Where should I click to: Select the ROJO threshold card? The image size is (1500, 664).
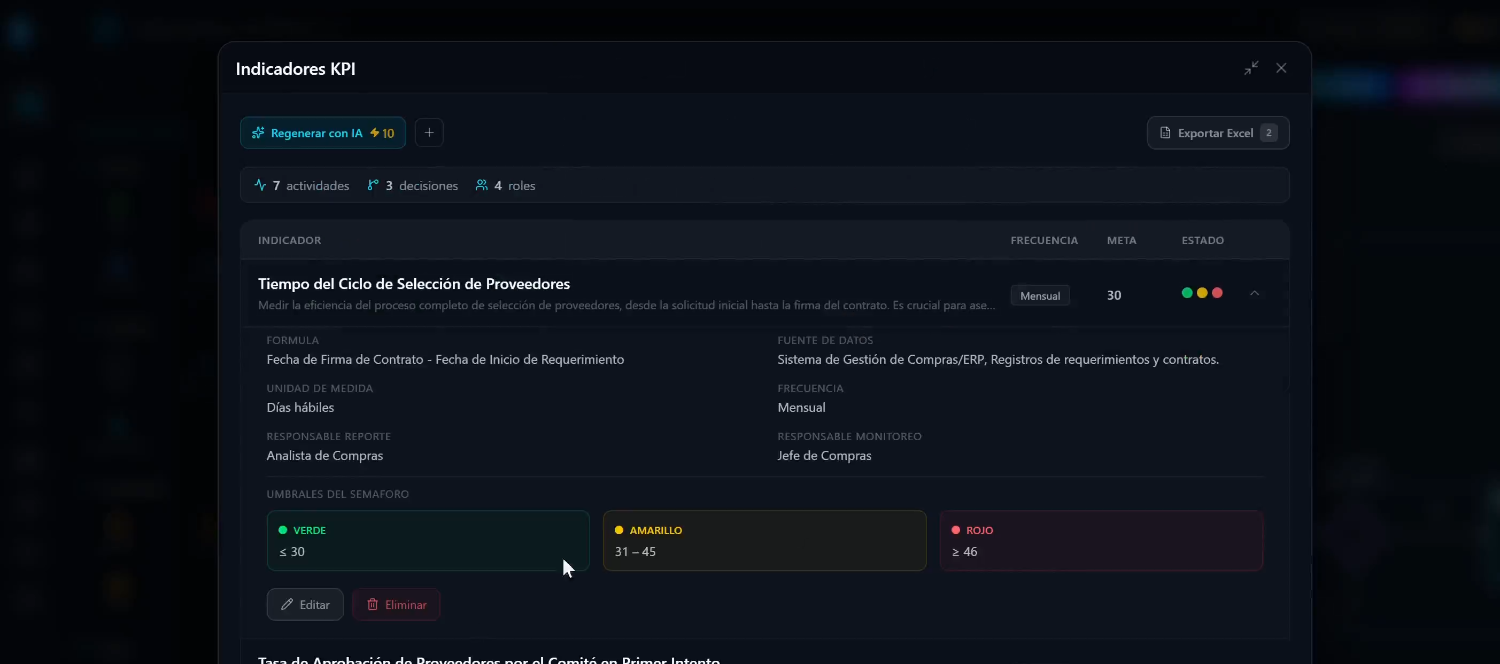click(1101, 541)
